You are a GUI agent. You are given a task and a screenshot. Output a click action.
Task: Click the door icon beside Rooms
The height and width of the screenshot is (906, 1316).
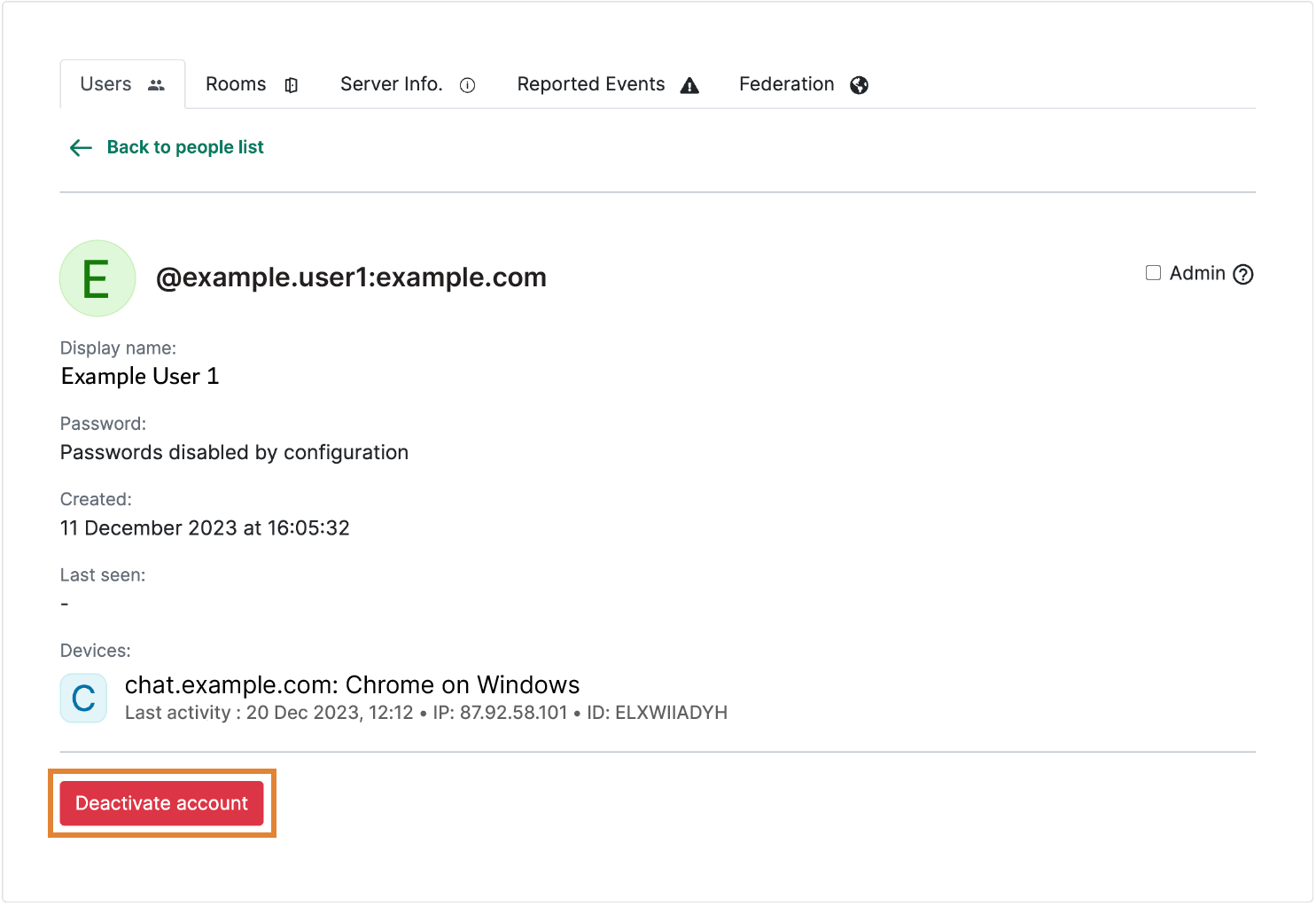click(x=291, y=85)
